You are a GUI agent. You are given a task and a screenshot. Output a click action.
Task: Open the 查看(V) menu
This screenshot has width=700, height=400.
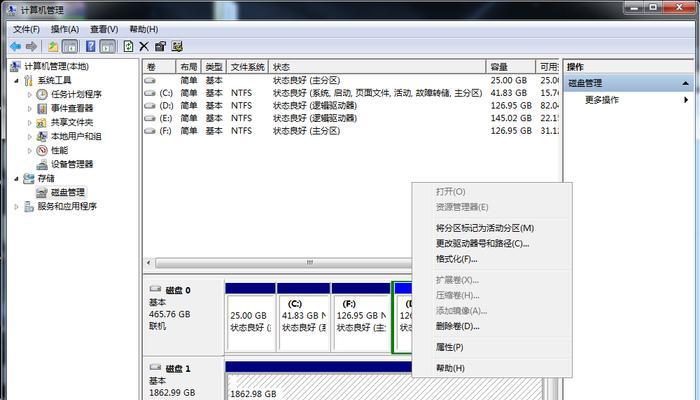tap(104, 29)
